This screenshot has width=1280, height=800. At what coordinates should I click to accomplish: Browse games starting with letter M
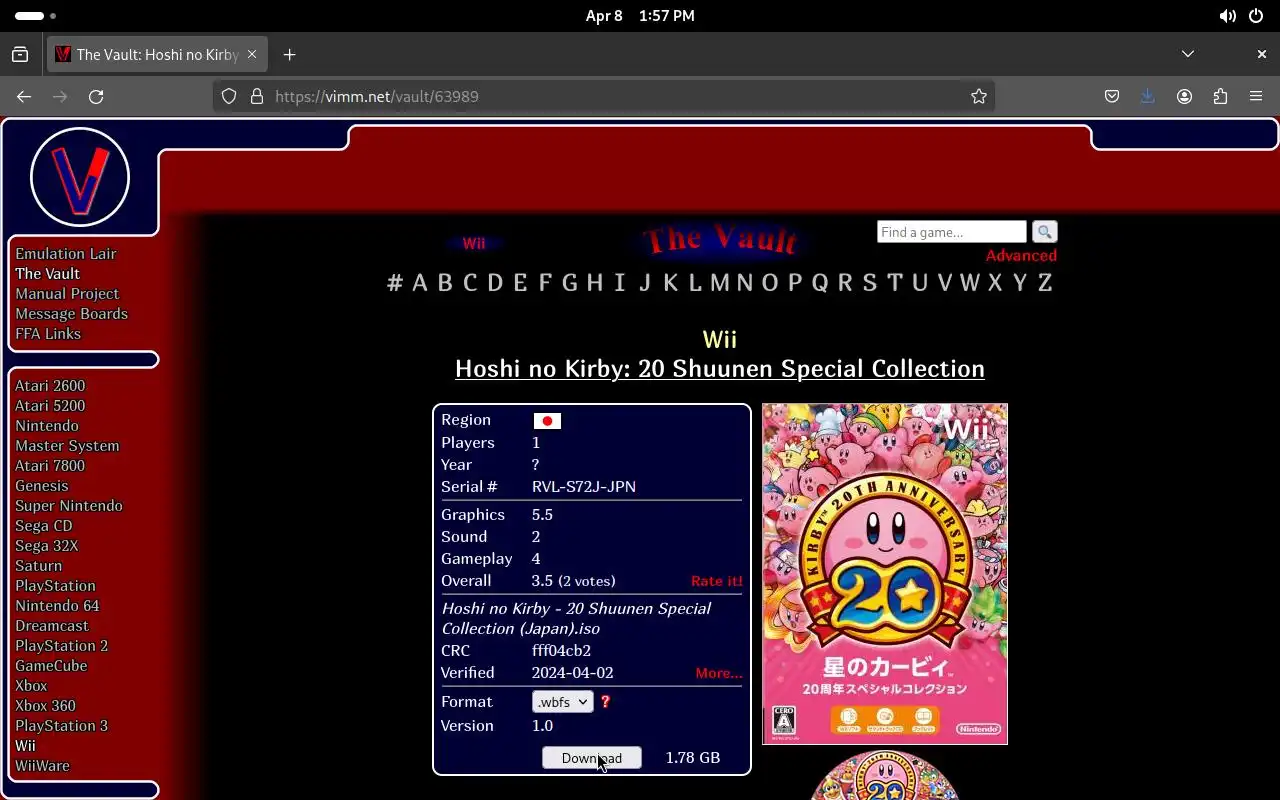(x=720, y=283)
